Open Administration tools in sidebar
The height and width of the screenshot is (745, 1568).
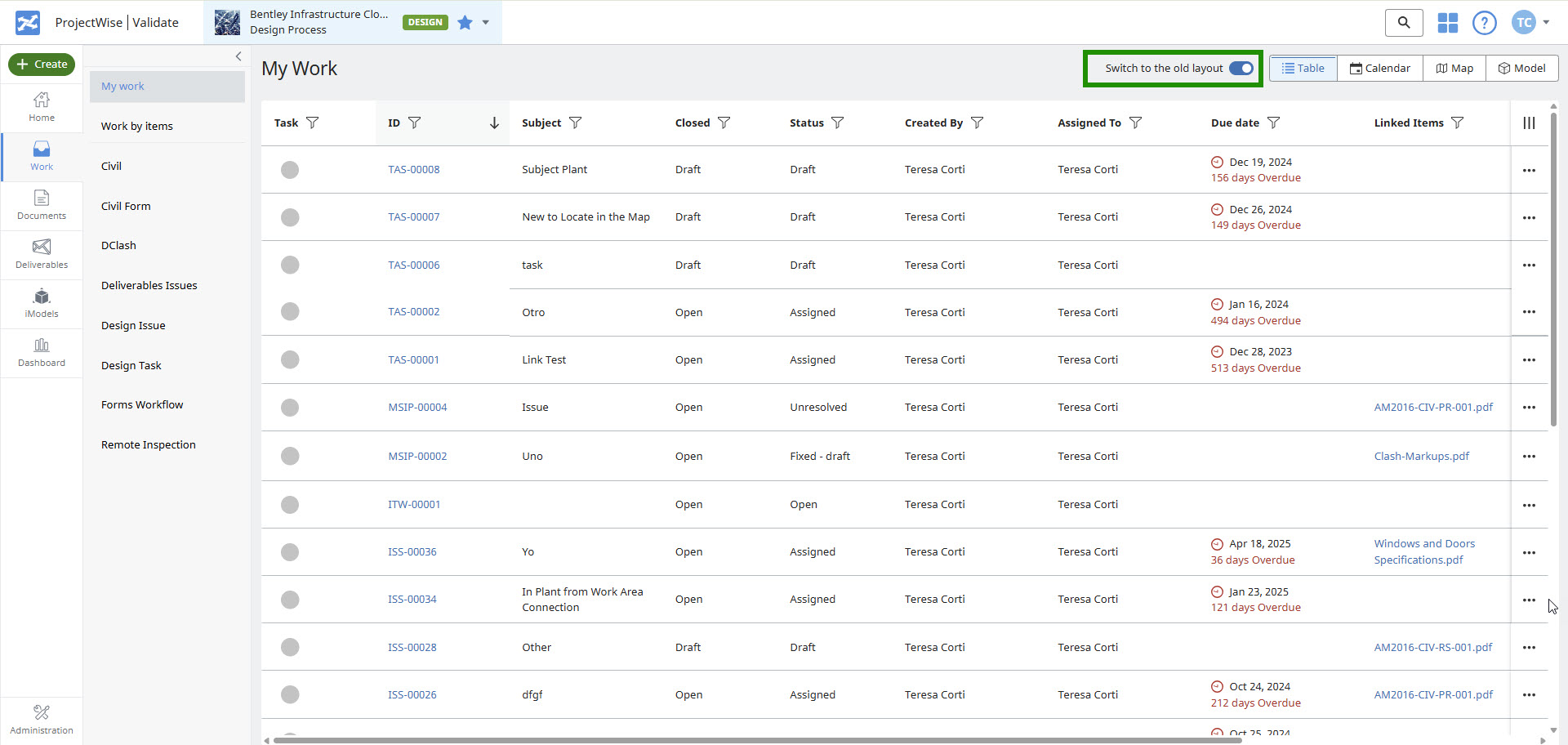pos(42,719)
